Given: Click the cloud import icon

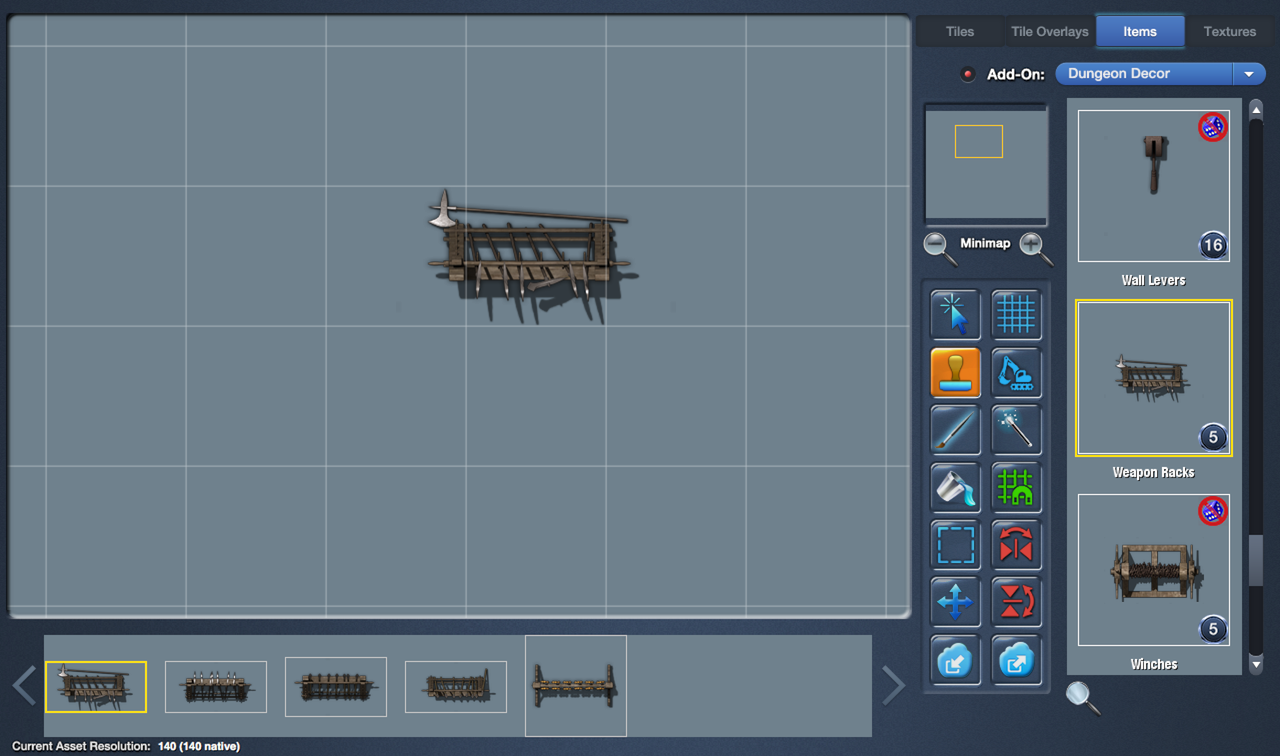Looking at the screenshot, I should [955, 660].
